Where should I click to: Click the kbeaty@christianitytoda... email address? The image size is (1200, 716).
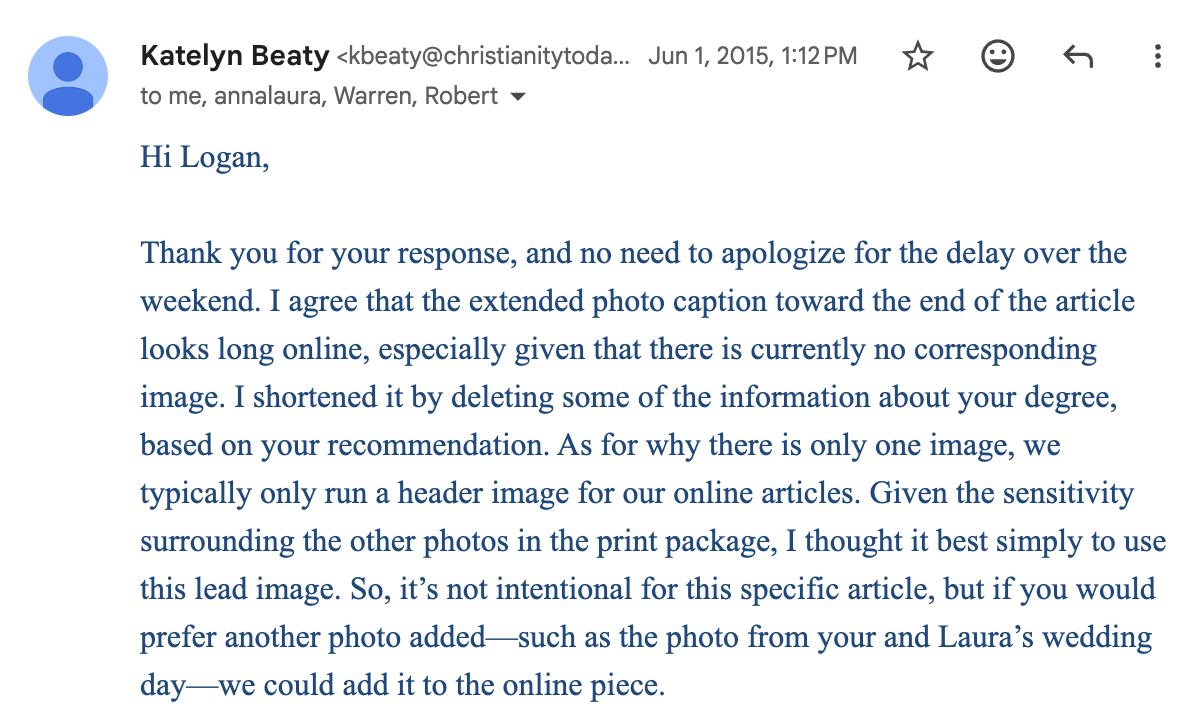click(x=484, y=57)
